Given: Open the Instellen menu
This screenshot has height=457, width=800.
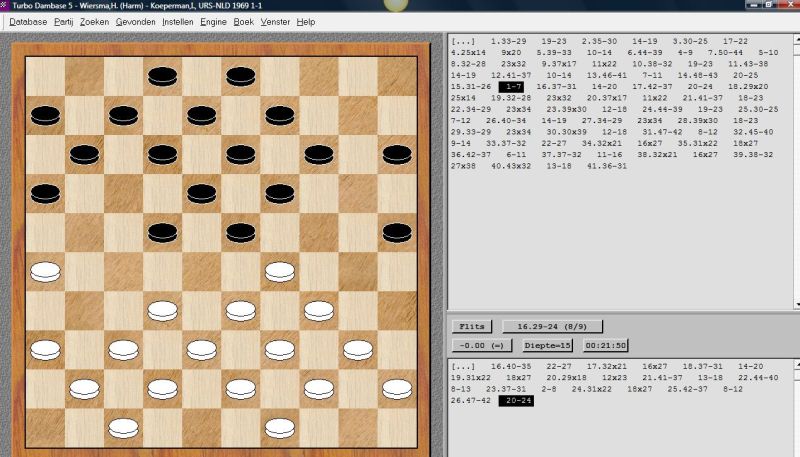Looking at the screenshot, I should point(178,21).
